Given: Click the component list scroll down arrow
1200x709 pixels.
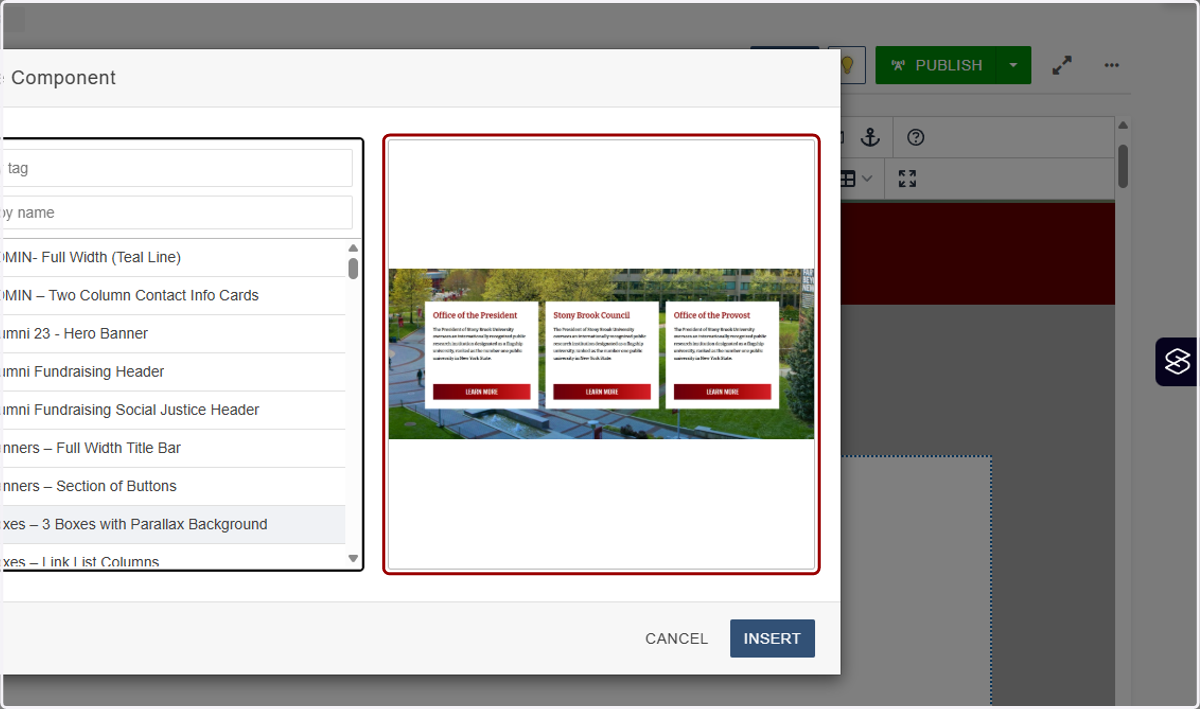Looking at the screenshot, I should 353,559.
